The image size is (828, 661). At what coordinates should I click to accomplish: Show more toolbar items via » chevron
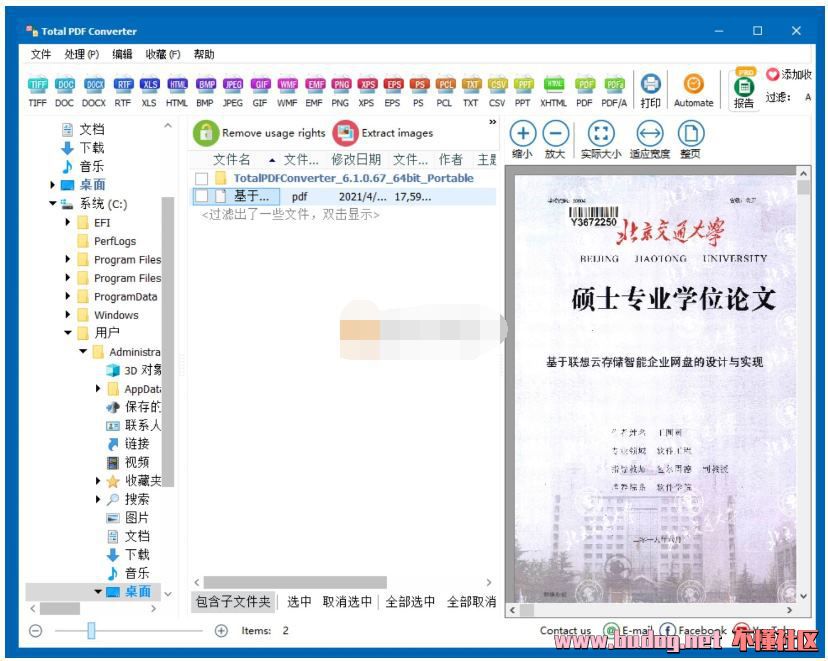coord(493,122)
